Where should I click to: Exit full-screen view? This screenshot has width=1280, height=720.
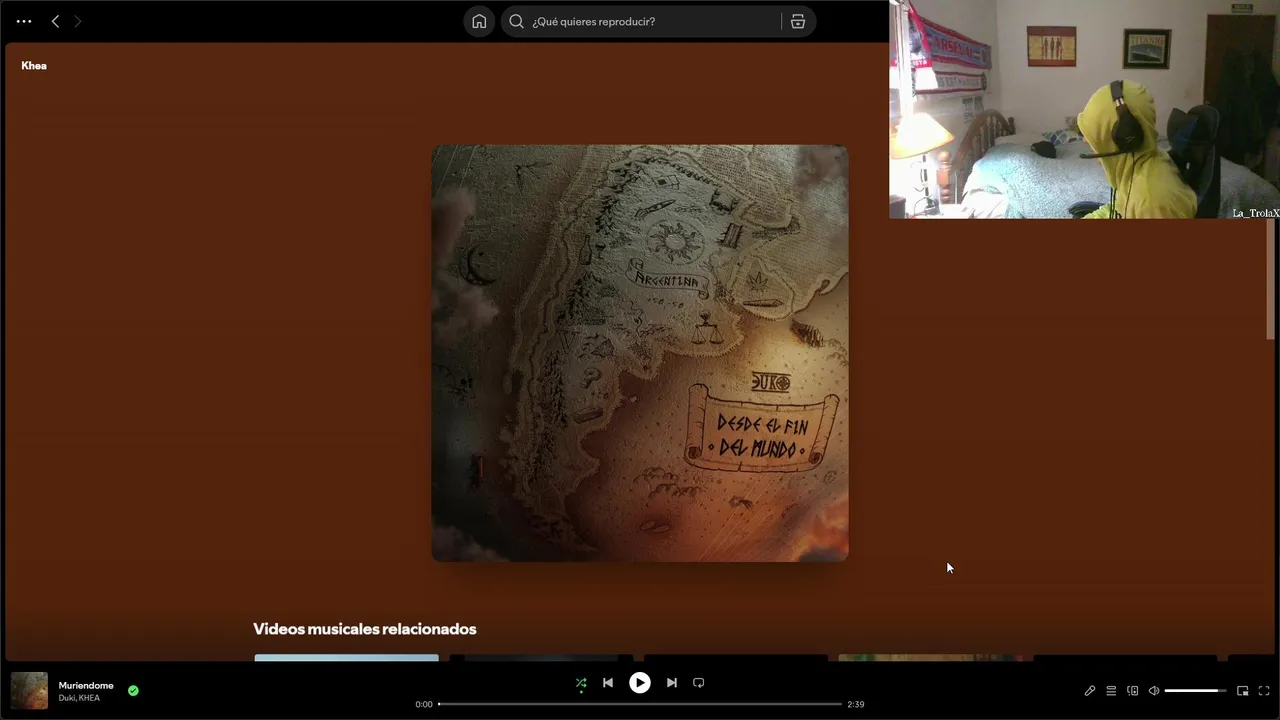coord(1264,691)
